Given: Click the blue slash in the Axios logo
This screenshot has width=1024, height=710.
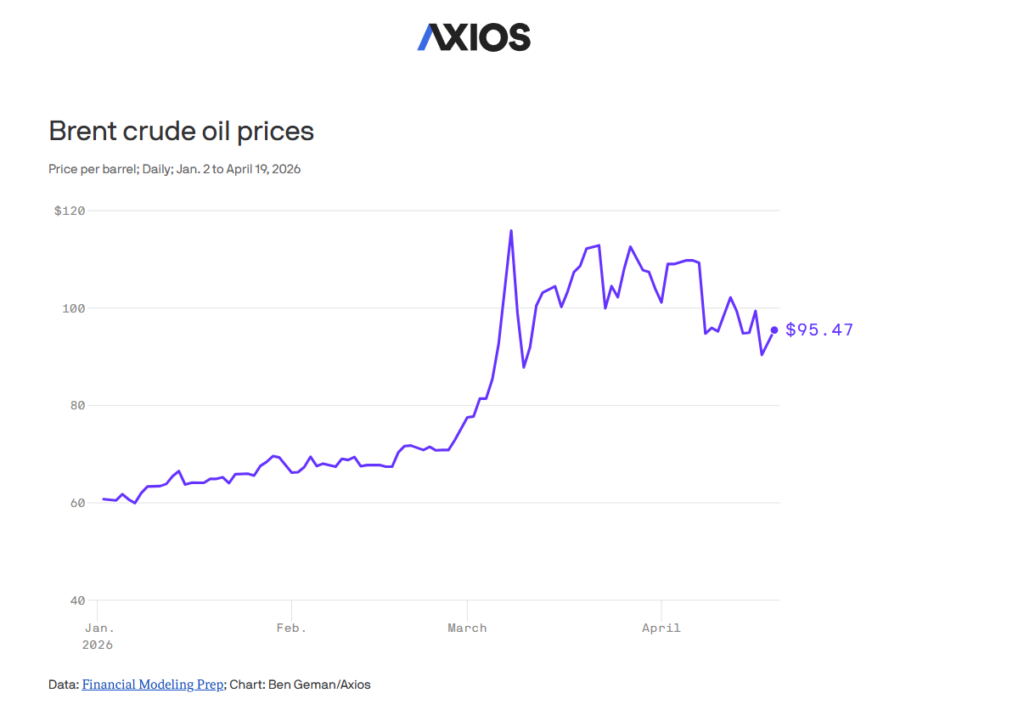Looking at the screenshot, I should pyautogui.click(x=428, y=37).
